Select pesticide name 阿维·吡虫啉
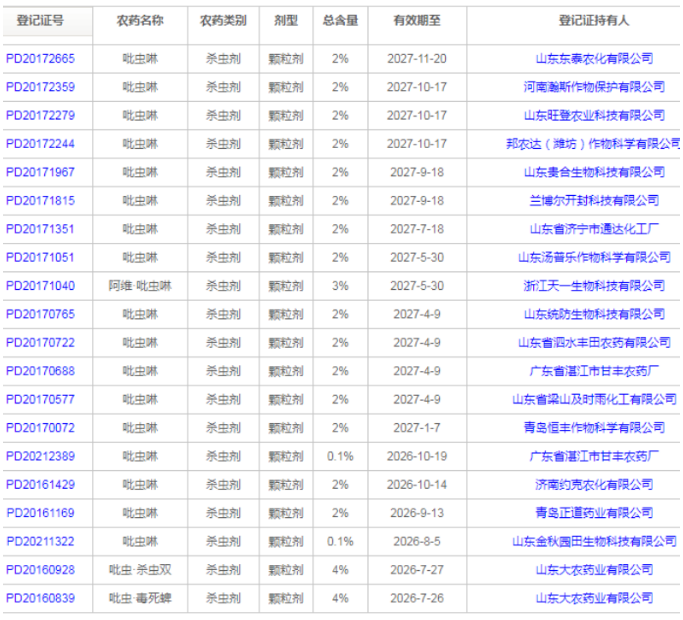Screen dimensions: 683x620 (140, 286)
